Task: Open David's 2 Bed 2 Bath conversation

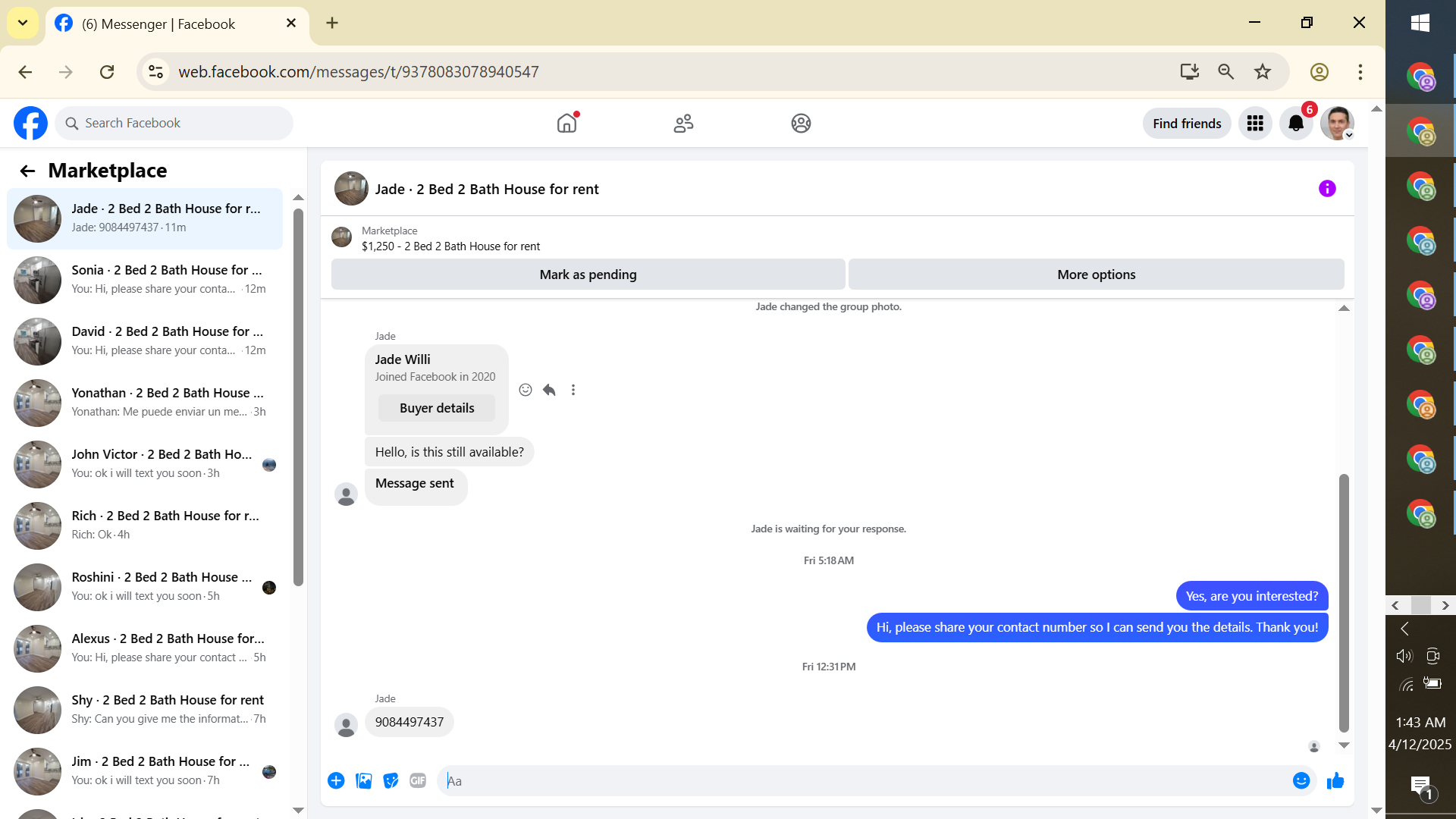Action: coord(145,340)
